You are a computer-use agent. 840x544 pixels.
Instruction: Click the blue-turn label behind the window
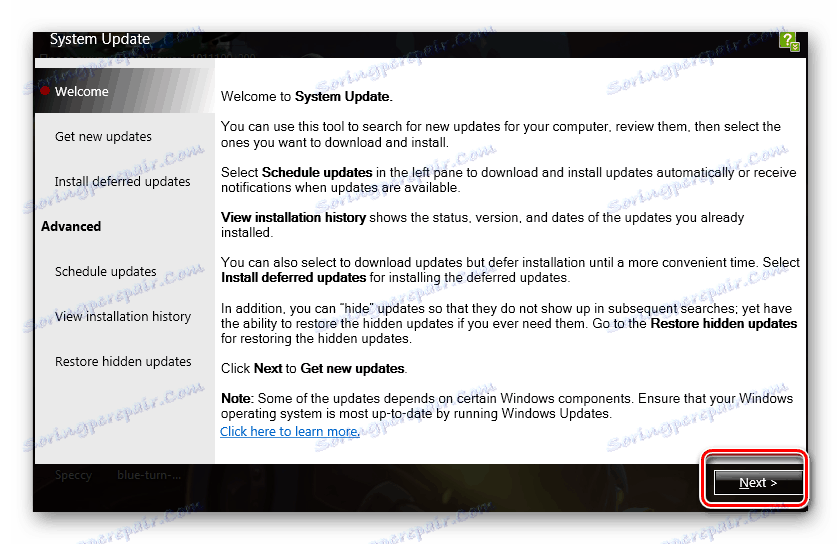tap(149, 475)
